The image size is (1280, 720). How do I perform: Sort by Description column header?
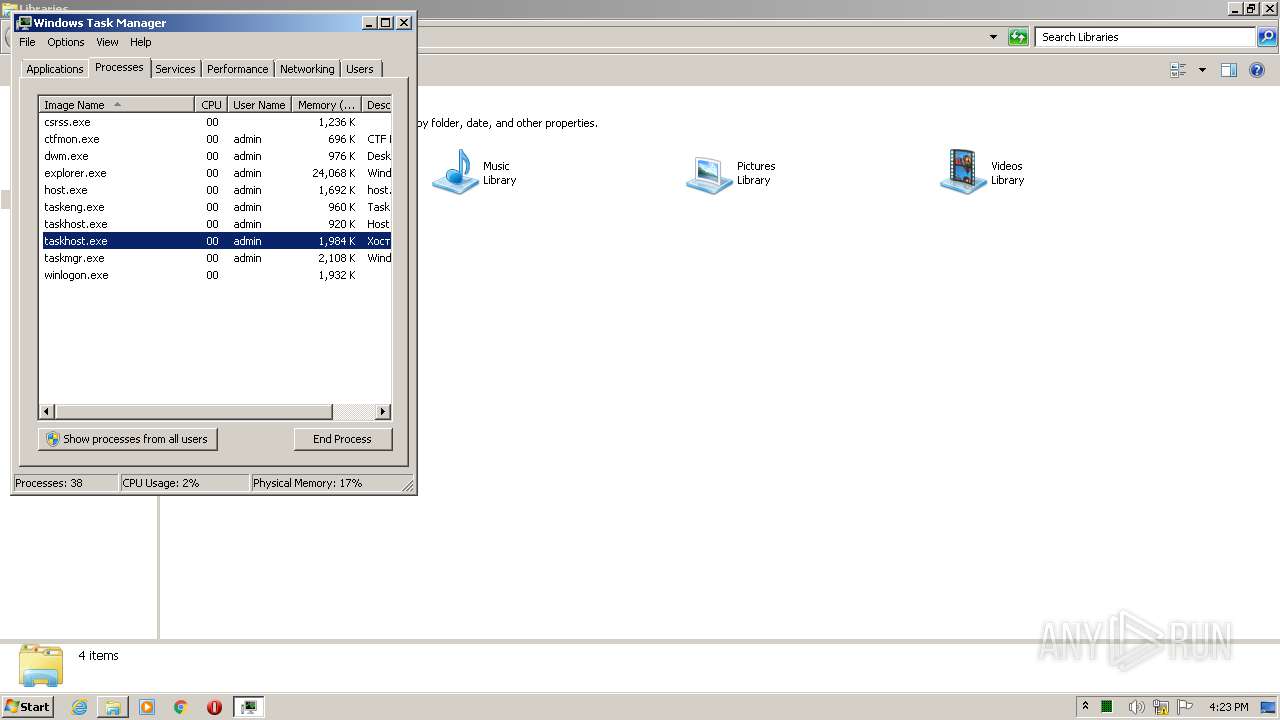[377, 105]
